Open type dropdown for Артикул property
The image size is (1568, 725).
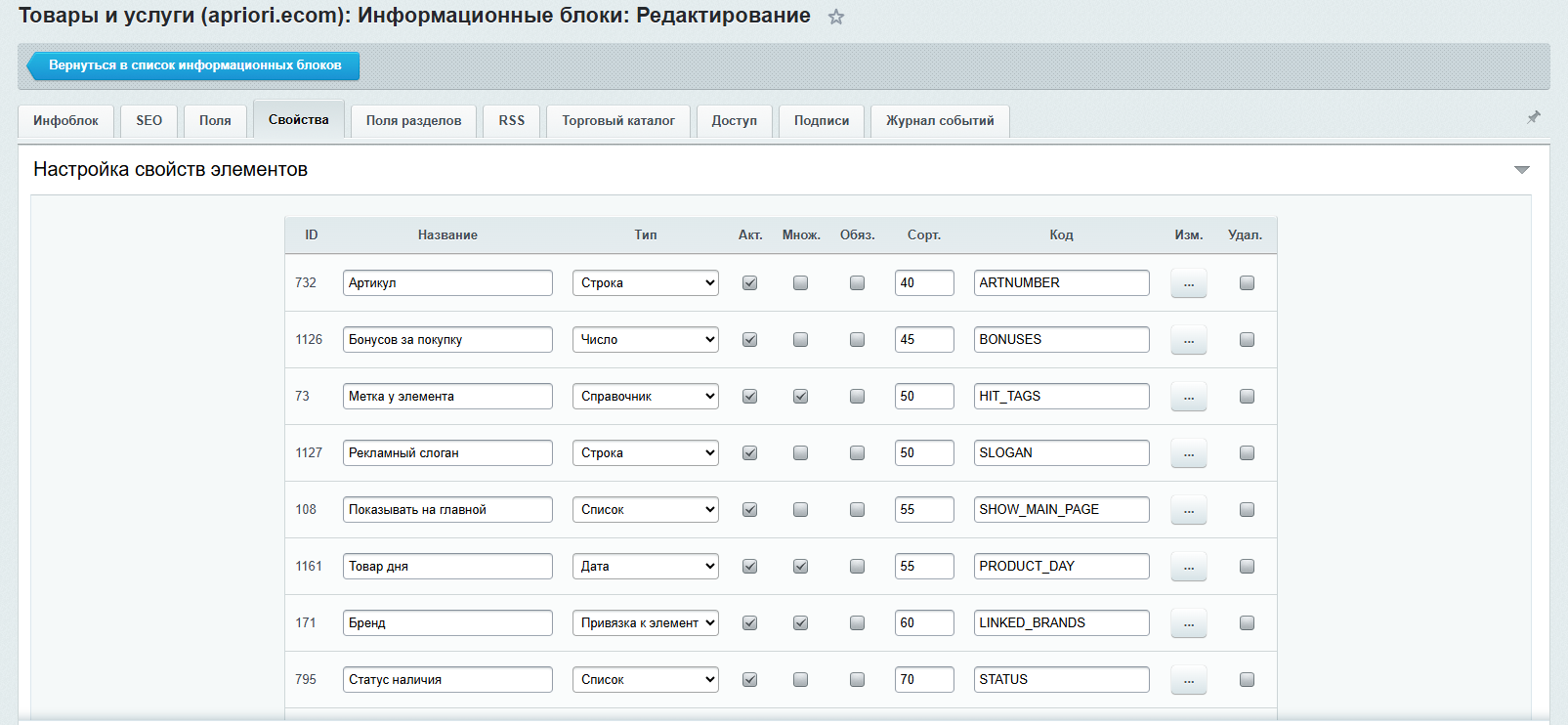pyautogui.click(x=646, y=282)
